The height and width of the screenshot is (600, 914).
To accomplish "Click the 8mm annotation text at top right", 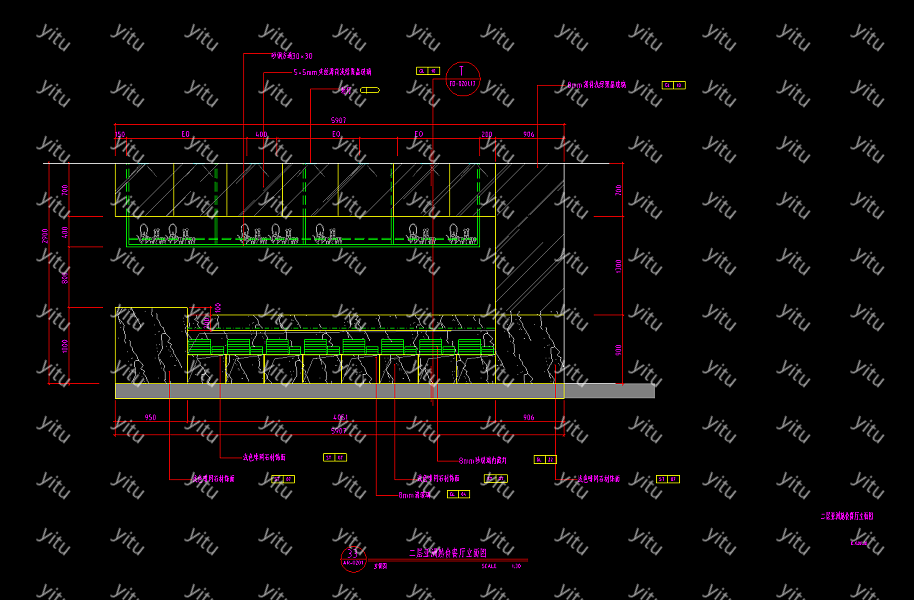I will (596, 85).
